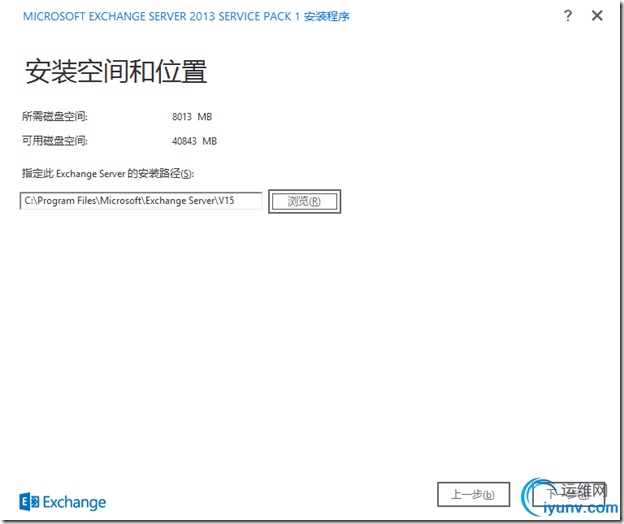Select the 40843 MB available space value
624x524 pixels.
[194, 141]
